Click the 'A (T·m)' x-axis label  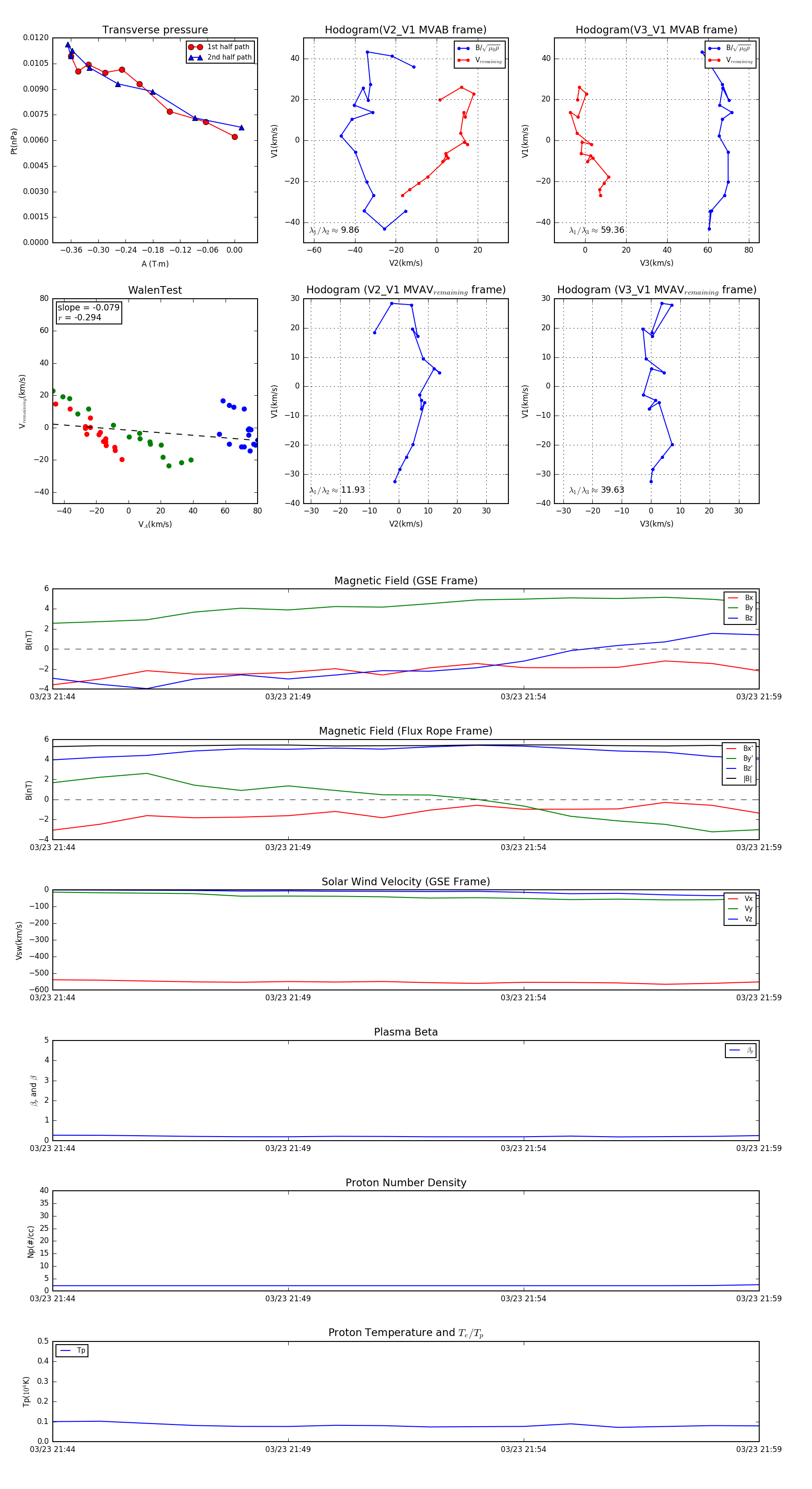(155, 264)
